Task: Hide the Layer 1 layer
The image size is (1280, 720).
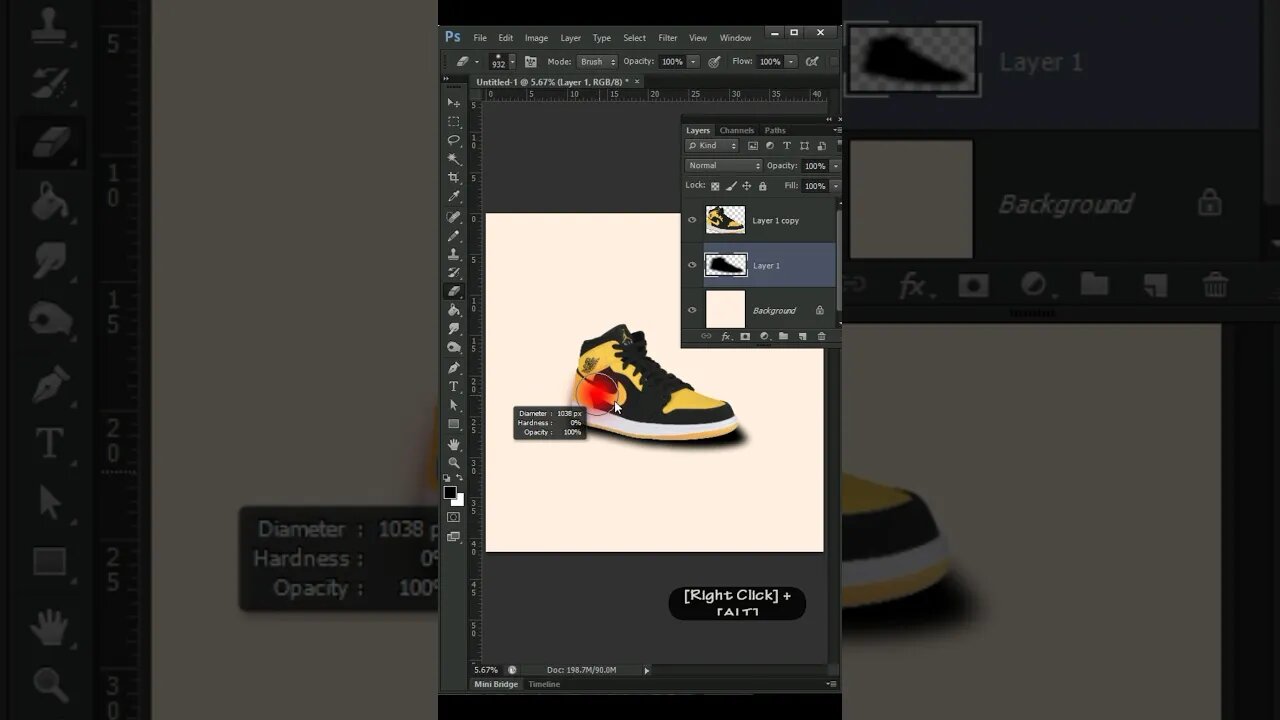Action: tap(692, 265)
